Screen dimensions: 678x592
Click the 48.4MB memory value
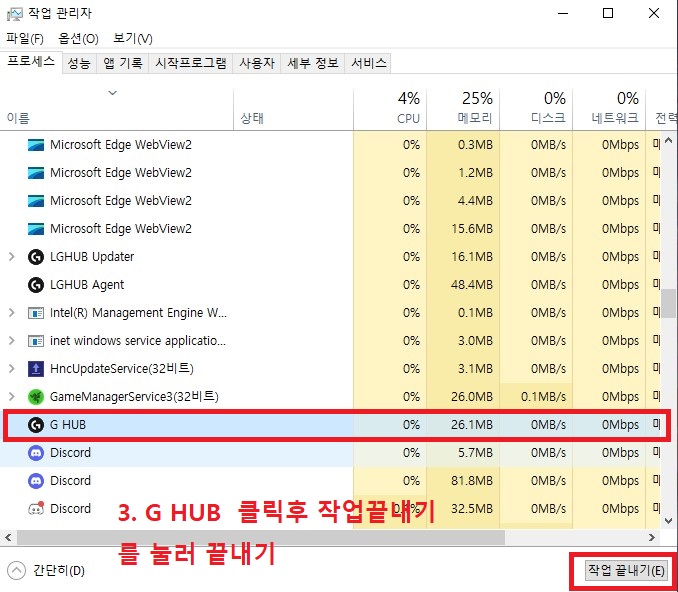(x=472, y=285)
